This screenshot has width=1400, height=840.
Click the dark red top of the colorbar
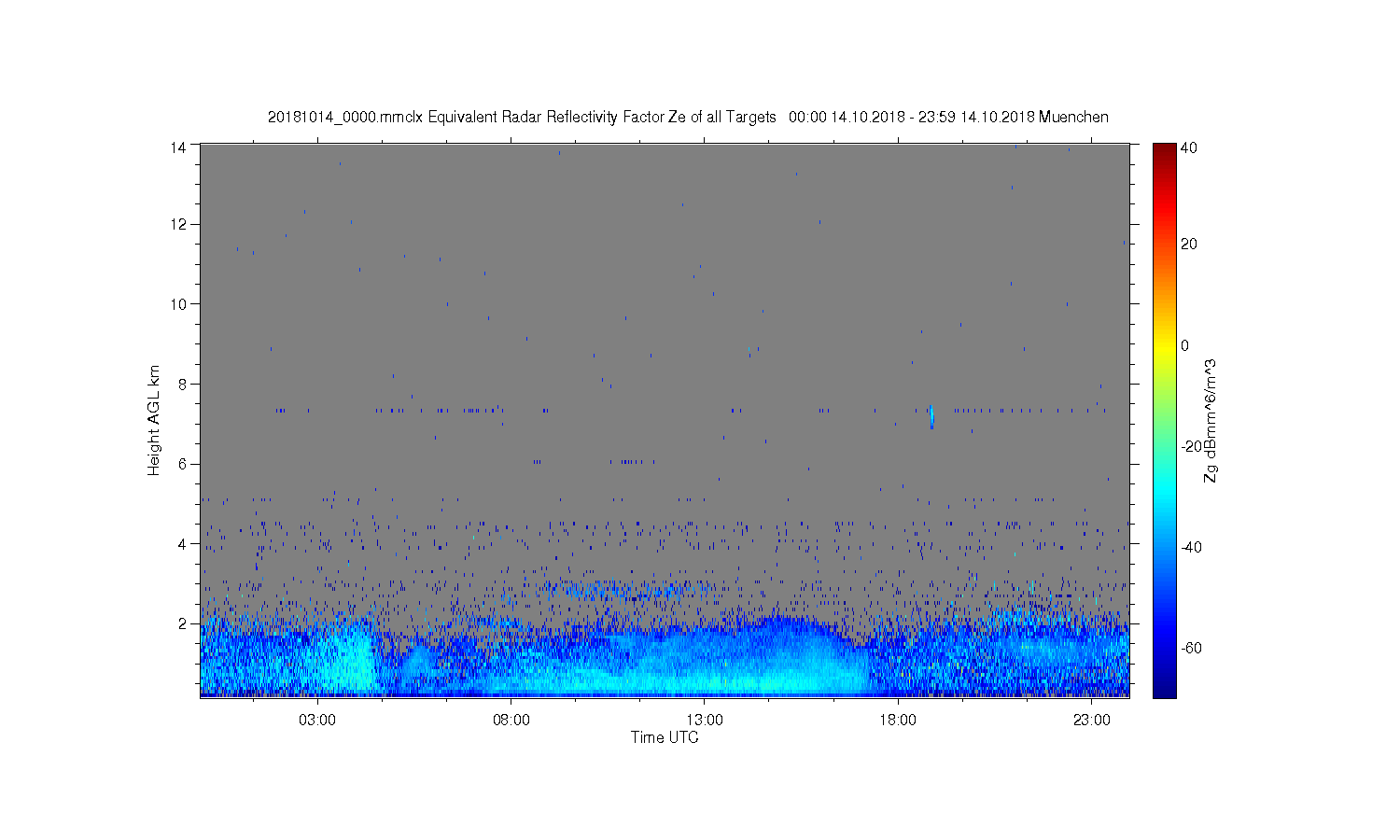1164,149
